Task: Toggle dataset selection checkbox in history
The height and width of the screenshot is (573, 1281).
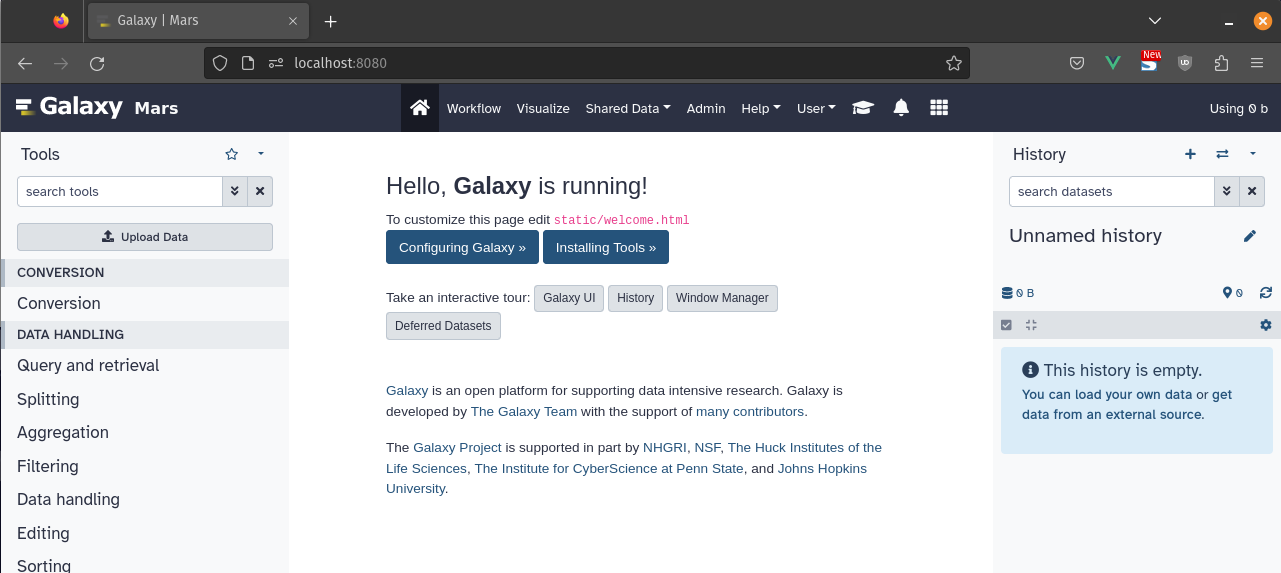Action: 1007,325
